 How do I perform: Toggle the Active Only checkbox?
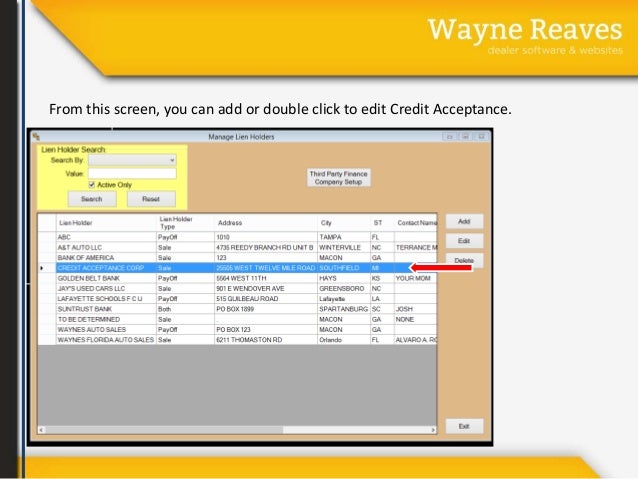point(92,185)
